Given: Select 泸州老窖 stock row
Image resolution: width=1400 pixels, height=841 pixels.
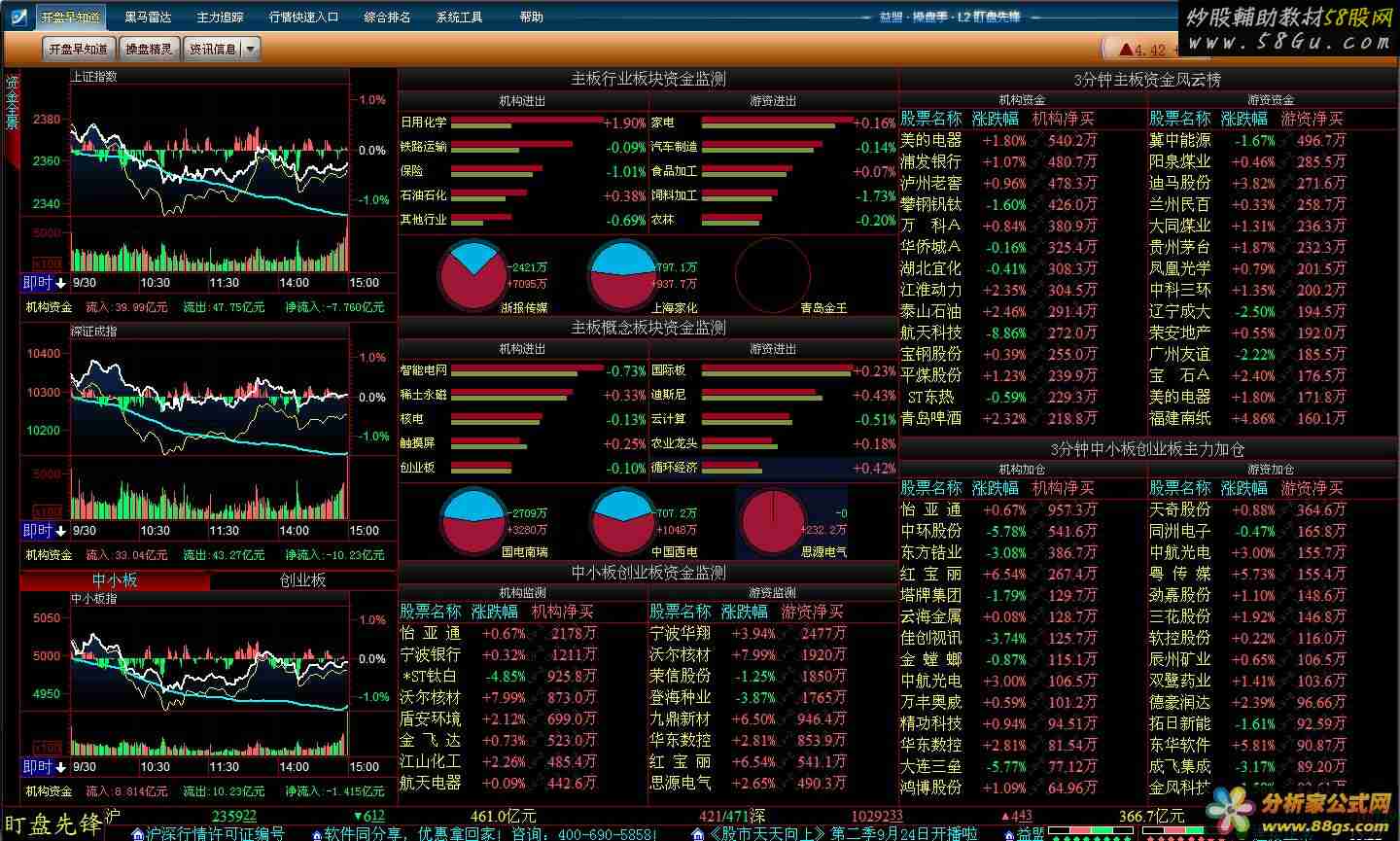Looking at the screenshot, I should [x=1023, y=183].
